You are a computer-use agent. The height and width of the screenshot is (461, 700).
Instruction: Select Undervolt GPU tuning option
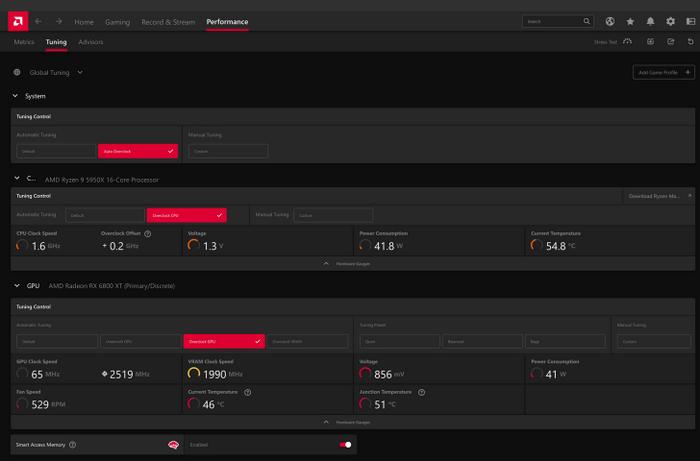141,341
